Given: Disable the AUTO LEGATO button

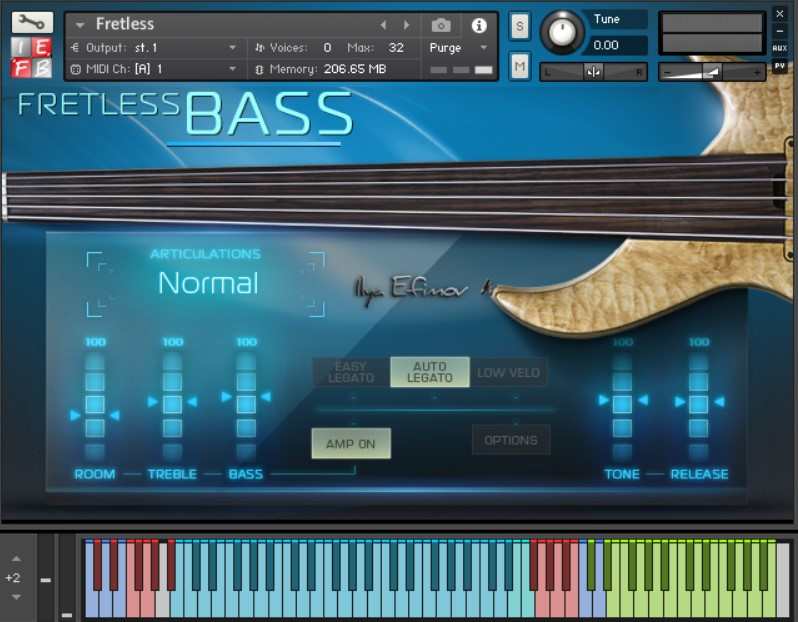Looking at the screenshot, I should pyautogui.click(x=430, y=372).
